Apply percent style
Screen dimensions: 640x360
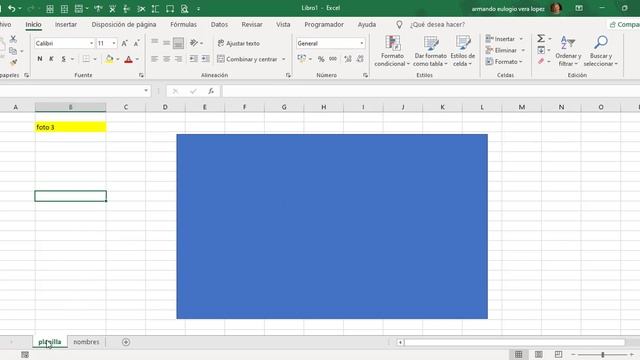pyautogui.click(x=321, y=60)
